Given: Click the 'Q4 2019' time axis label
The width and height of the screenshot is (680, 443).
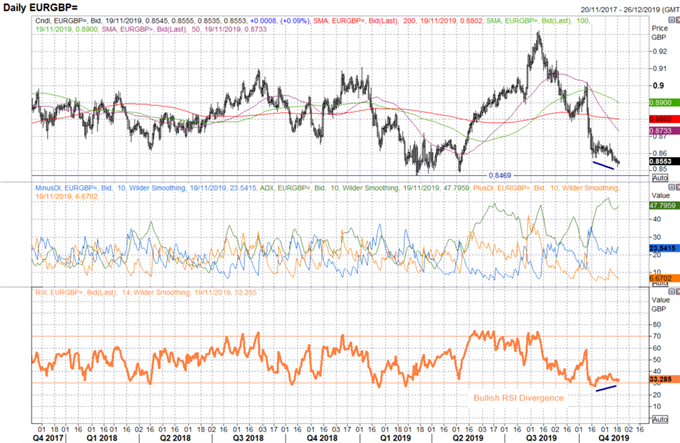Looking at the screenshot, I should click(x=614, y=438).
